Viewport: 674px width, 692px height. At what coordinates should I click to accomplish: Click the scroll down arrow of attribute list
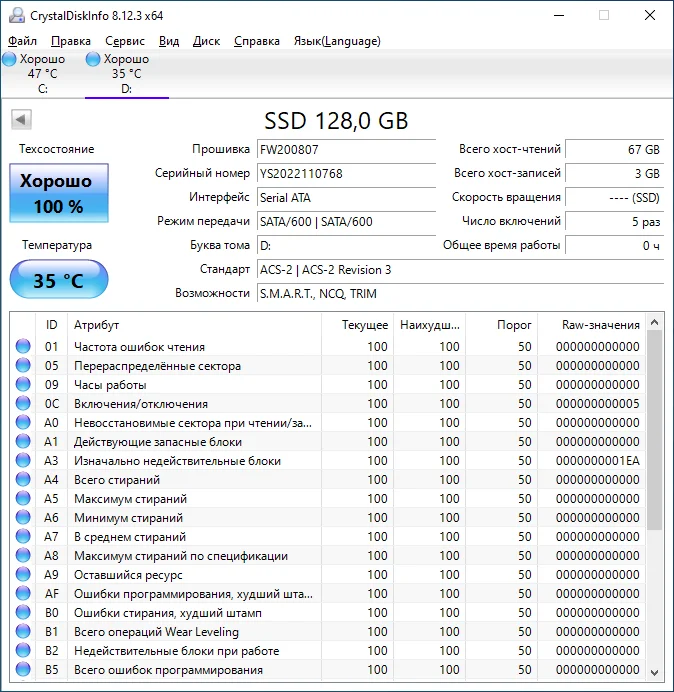click(x=654, y=671)
